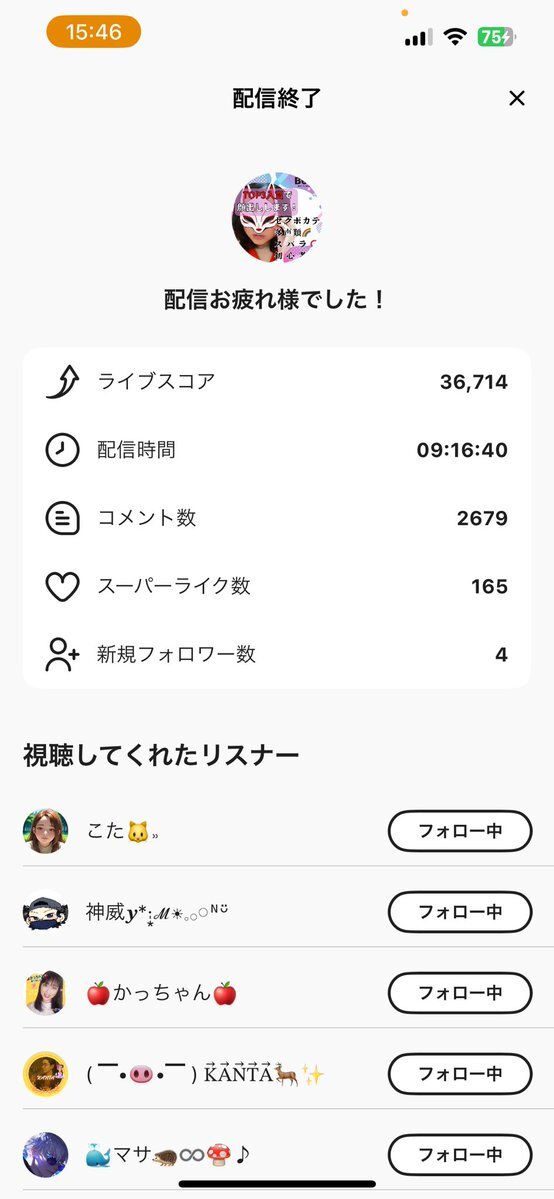
Task: Close the 配信終了 screen with the X
Action: 517,98
